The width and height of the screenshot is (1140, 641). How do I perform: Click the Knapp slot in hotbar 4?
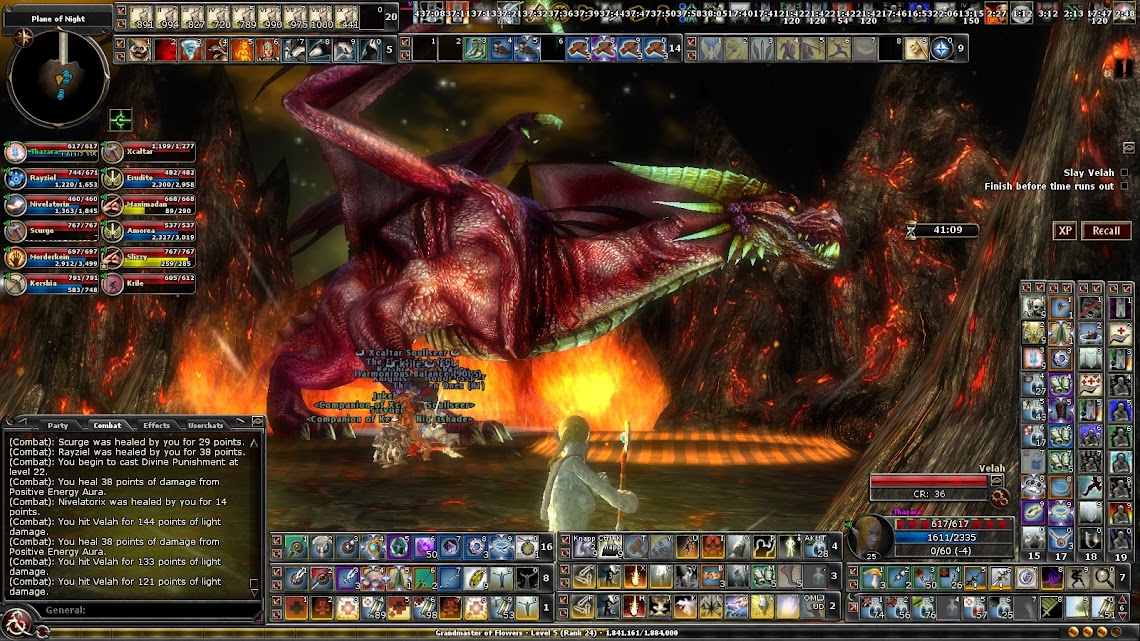coord(585,546)
